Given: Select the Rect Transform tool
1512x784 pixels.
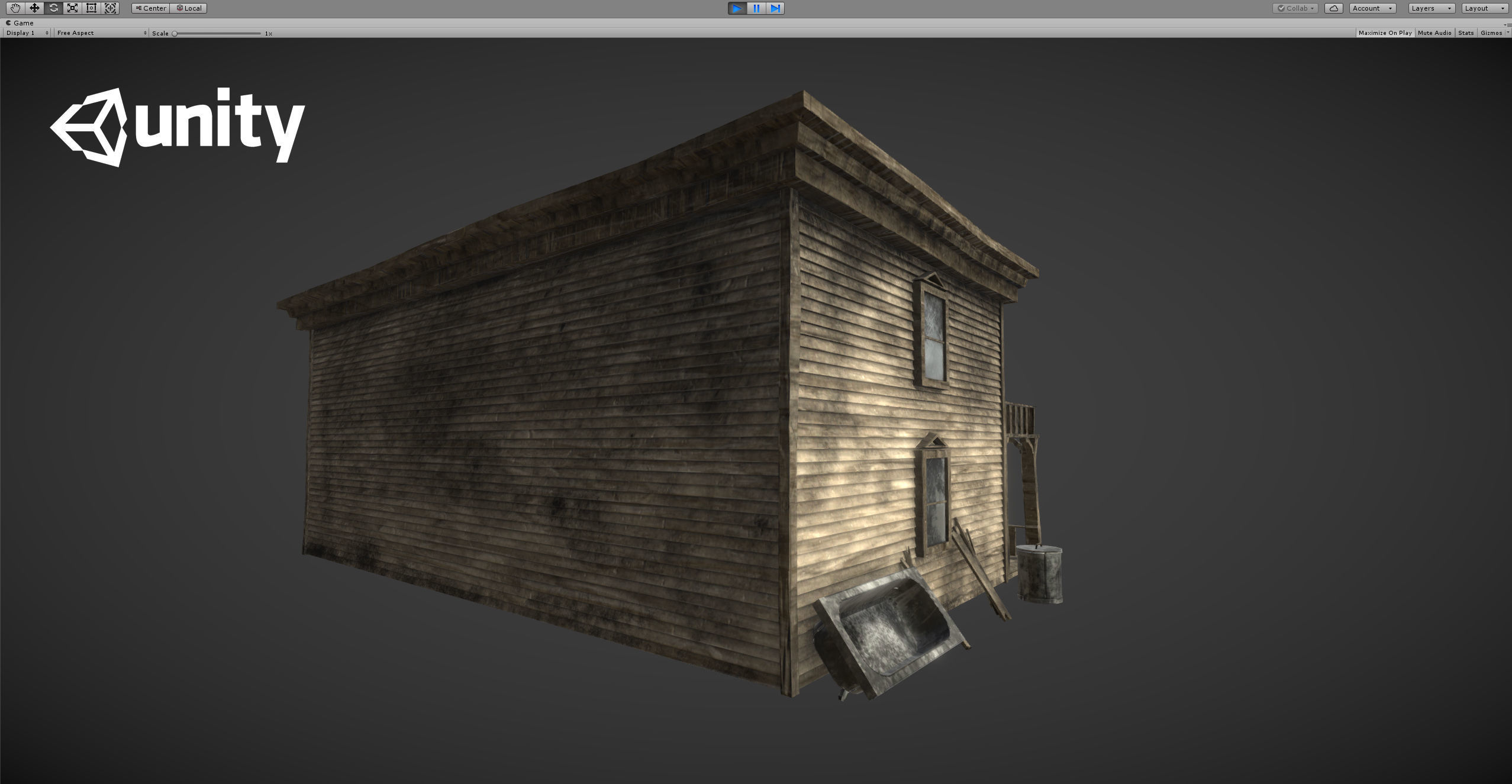Looking at the screenshot, I should 91,8.
